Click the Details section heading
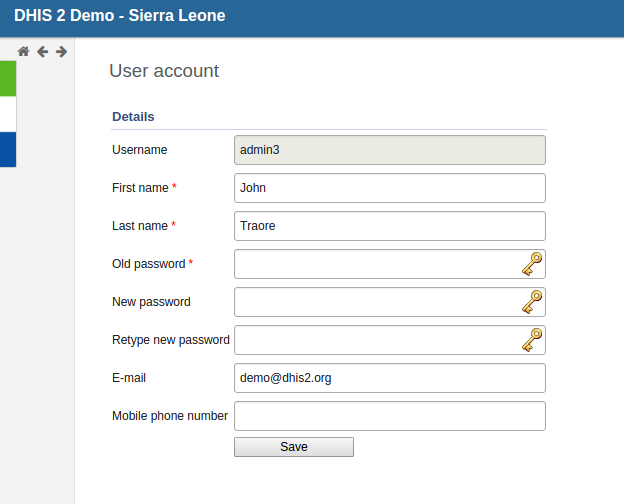Viewport: 624px width, 504px height. pos(133,116)
